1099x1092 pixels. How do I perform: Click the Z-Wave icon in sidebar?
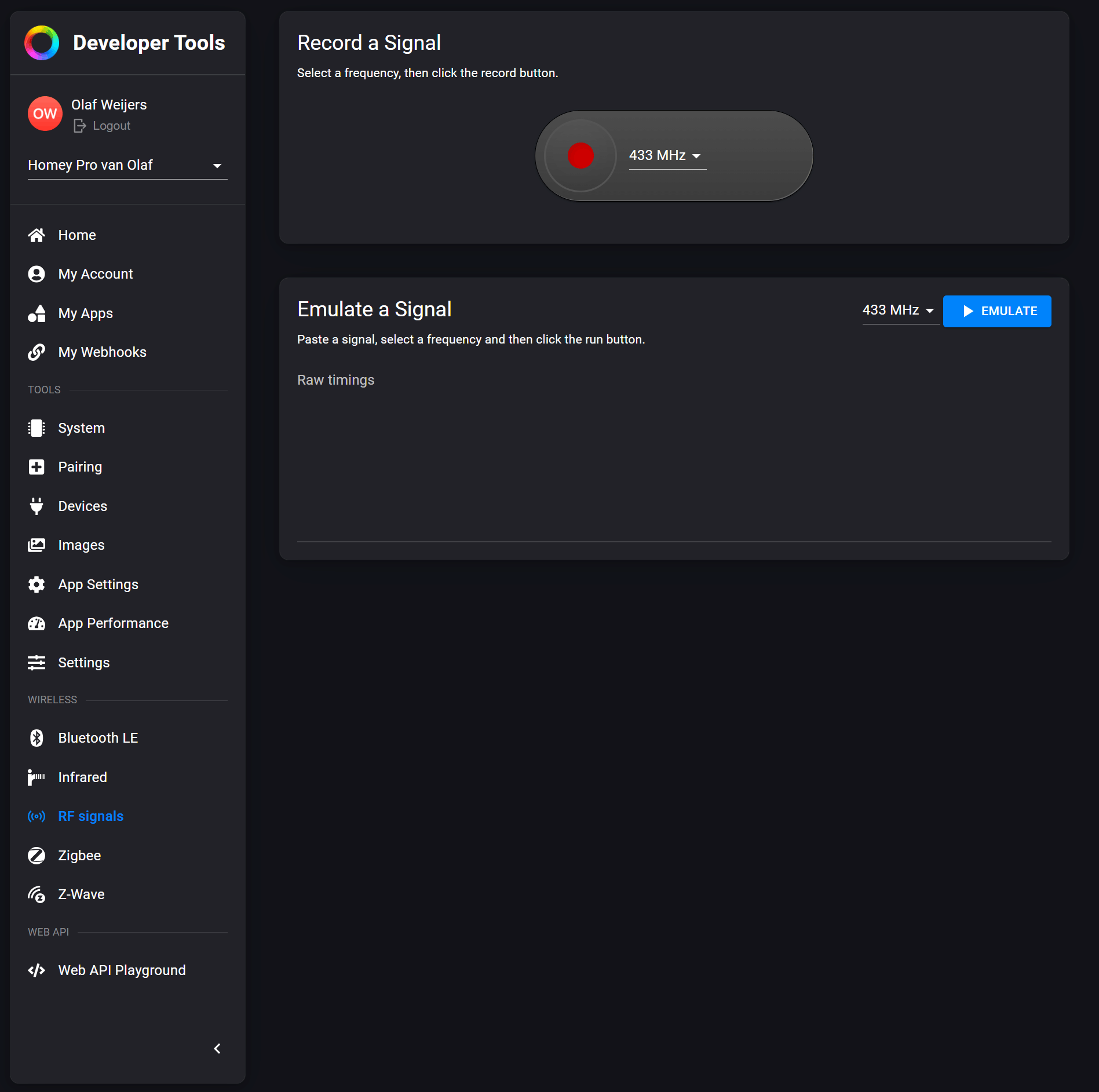tap(36, 894)
